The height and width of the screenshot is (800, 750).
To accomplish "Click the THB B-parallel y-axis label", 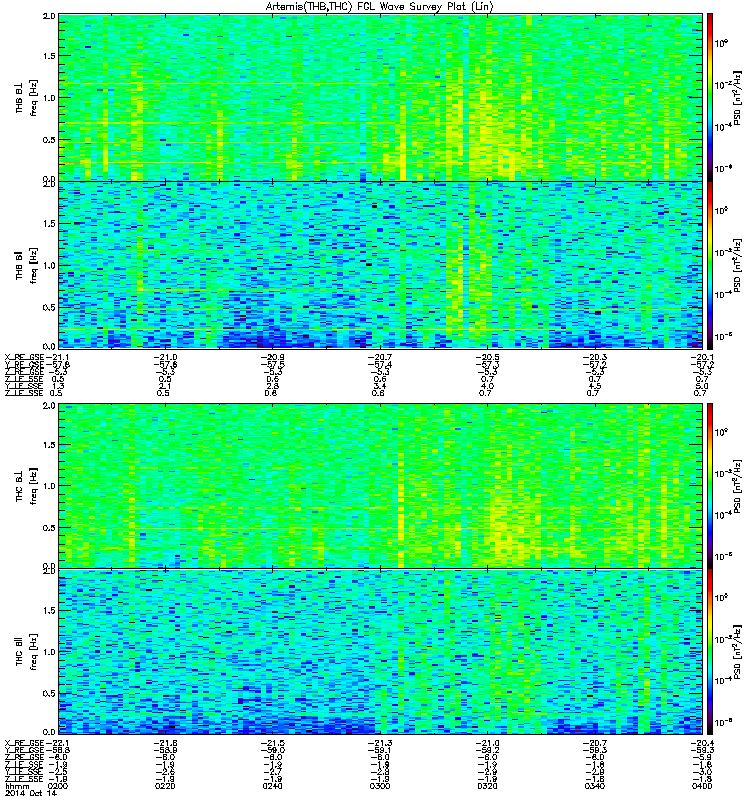I will pyautogui.click(x=26, y=265).
